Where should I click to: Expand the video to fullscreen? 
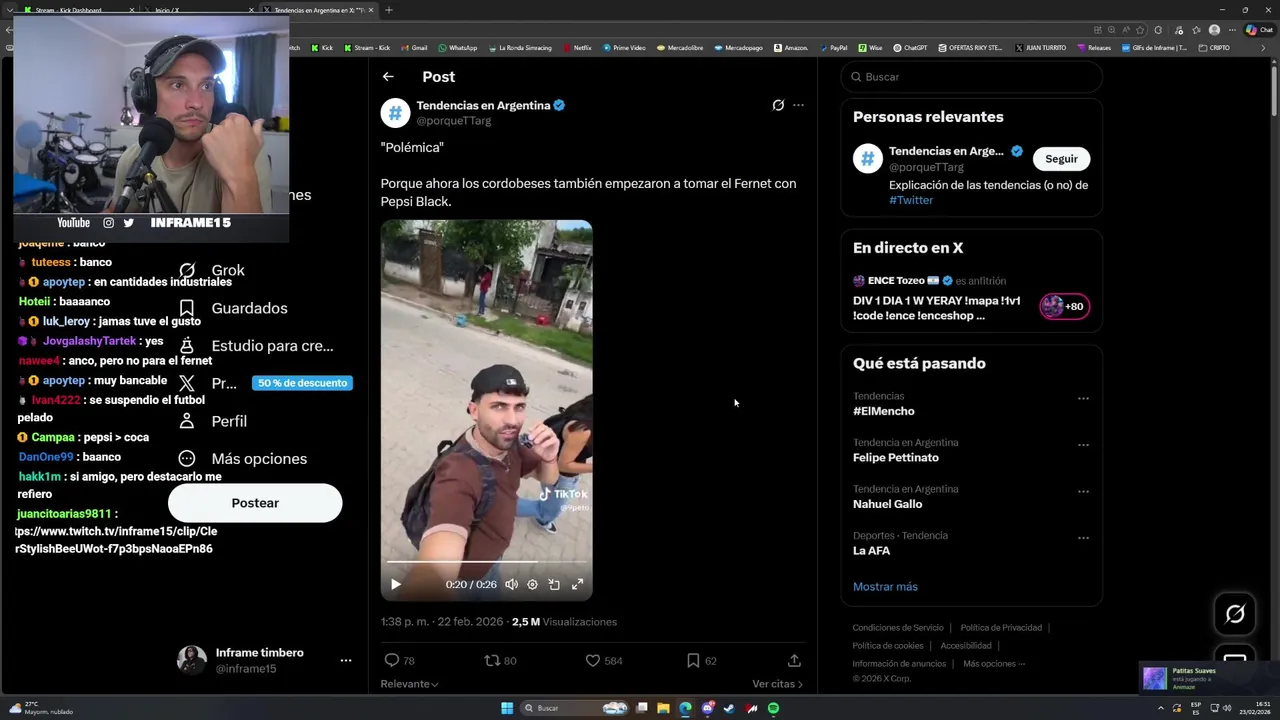pyautogui.click(x=577, y=584)
